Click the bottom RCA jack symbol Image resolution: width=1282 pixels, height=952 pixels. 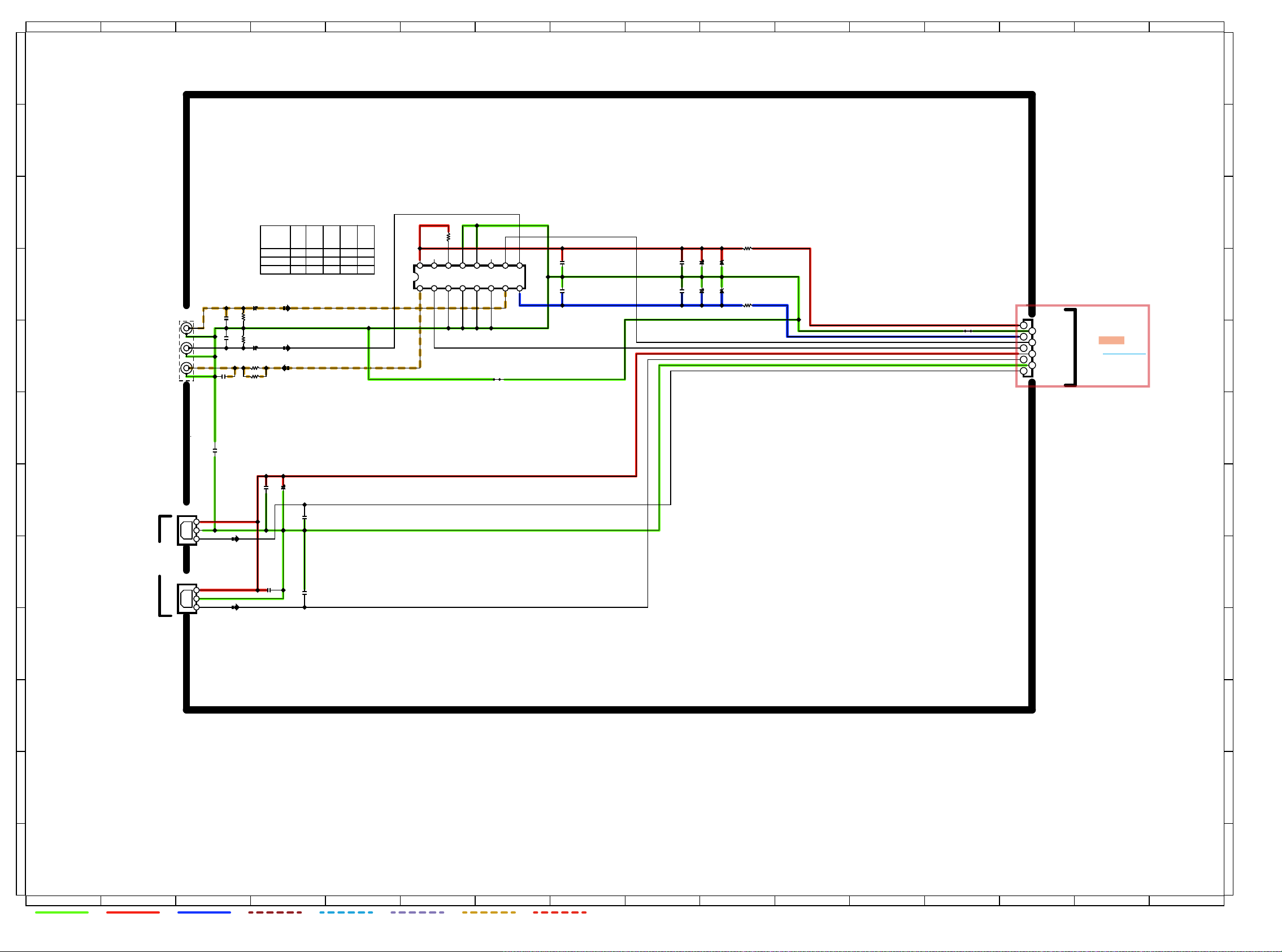tap(186, 368)
